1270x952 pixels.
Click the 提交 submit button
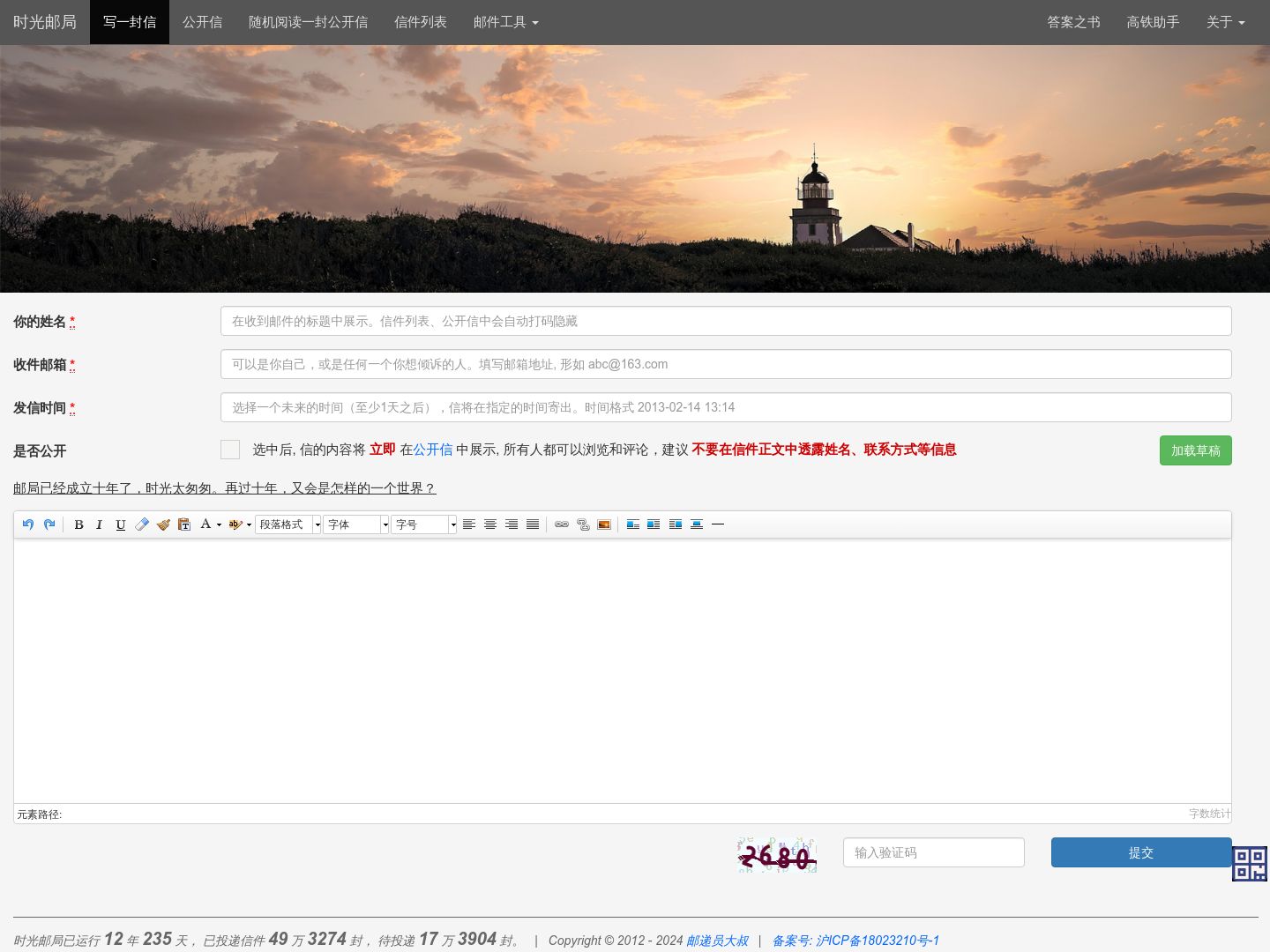click(1141, 852)
